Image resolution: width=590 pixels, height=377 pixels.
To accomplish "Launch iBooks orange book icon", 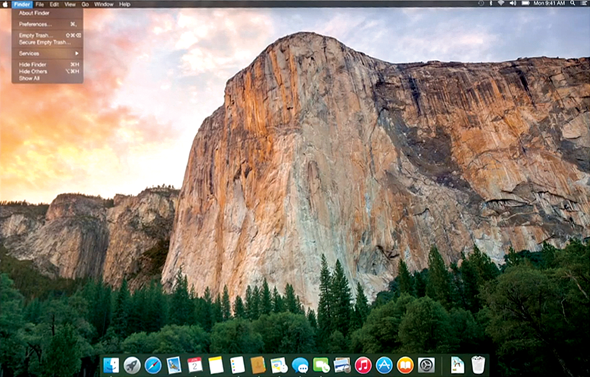I will click(x=405, y=365).
